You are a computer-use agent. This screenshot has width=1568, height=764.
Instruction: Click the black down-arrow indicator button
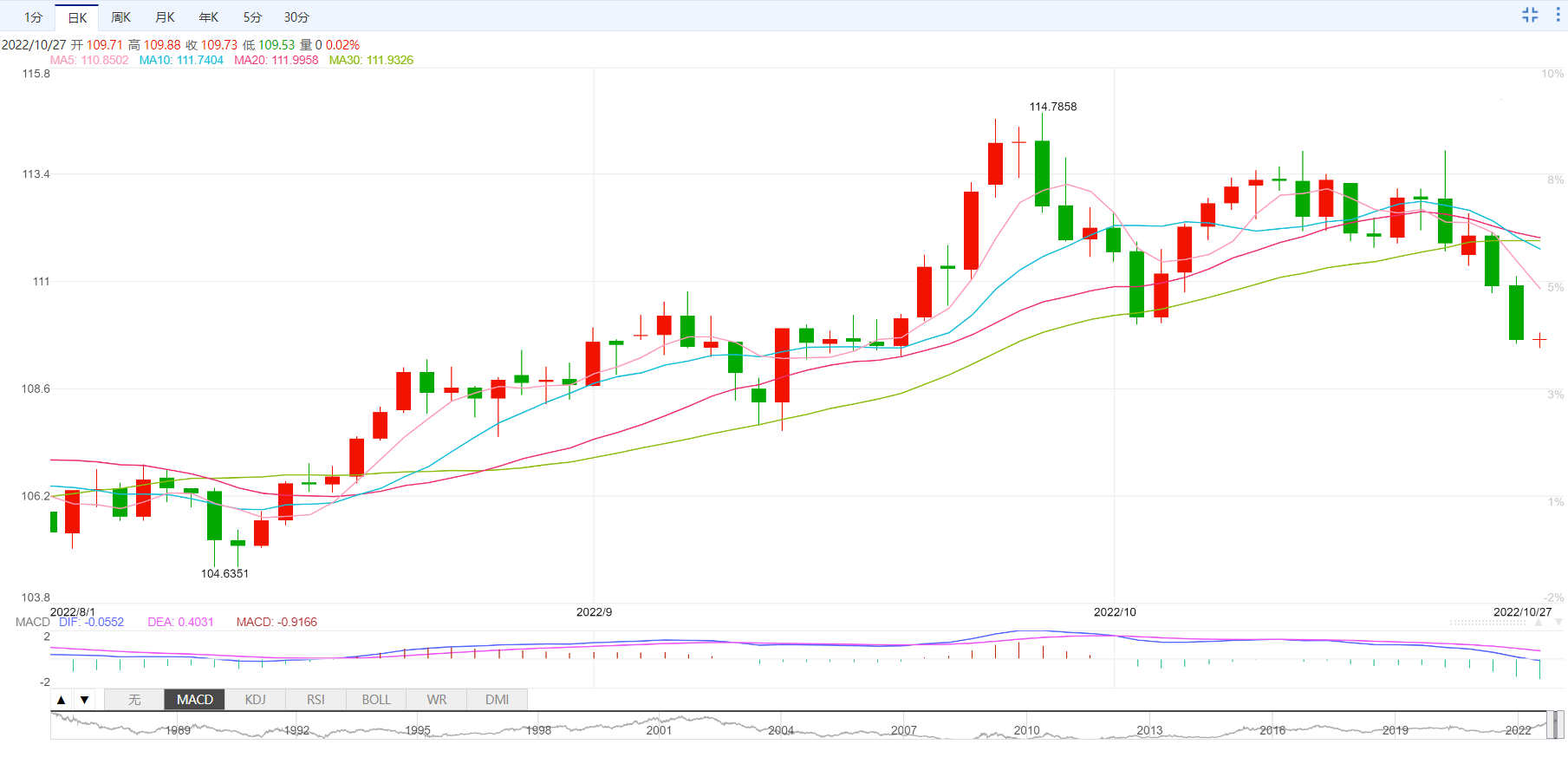84,700
